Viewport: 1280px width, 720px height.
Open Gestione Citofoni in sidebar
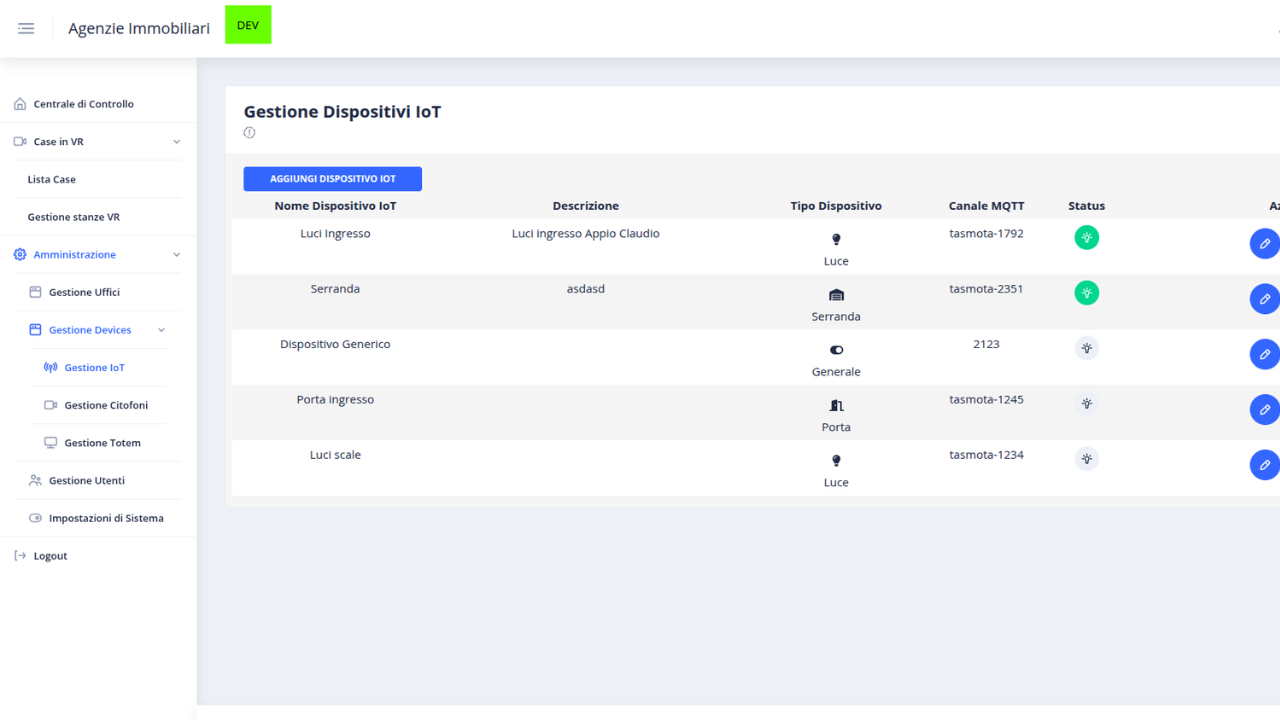coord(106,405)
